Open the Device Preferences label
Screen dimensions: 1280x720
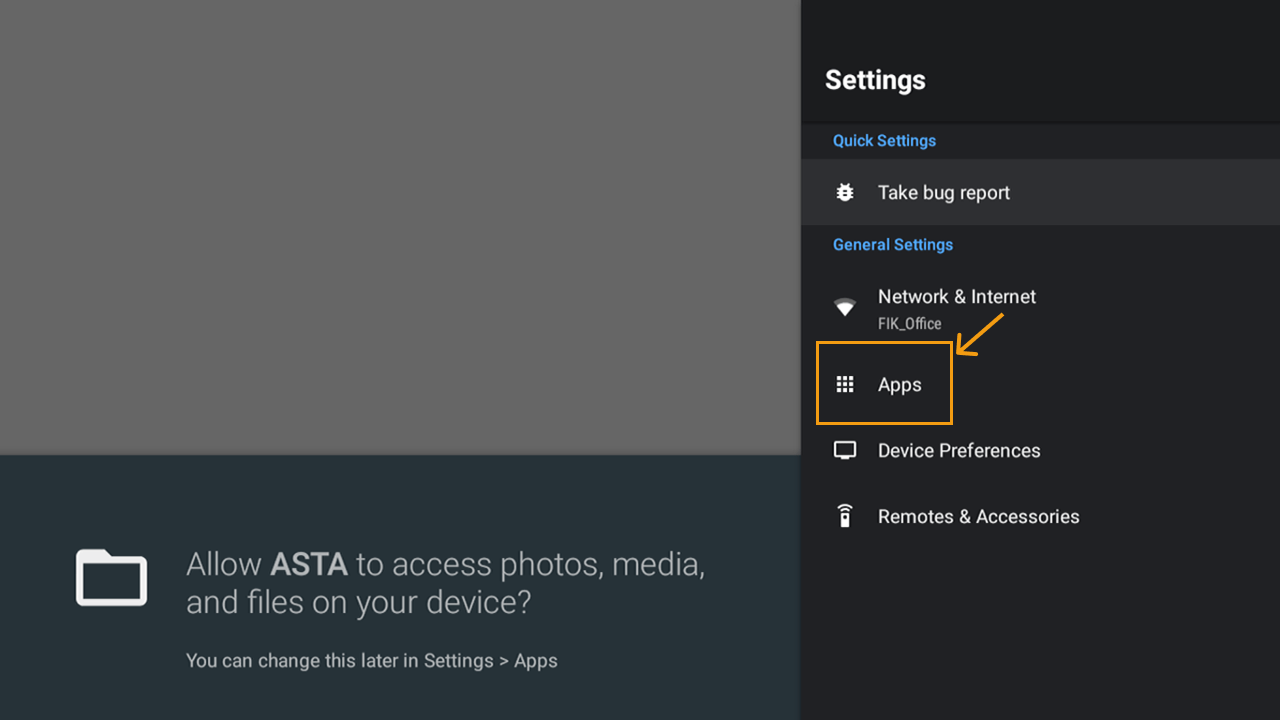[x=958, y=451]
